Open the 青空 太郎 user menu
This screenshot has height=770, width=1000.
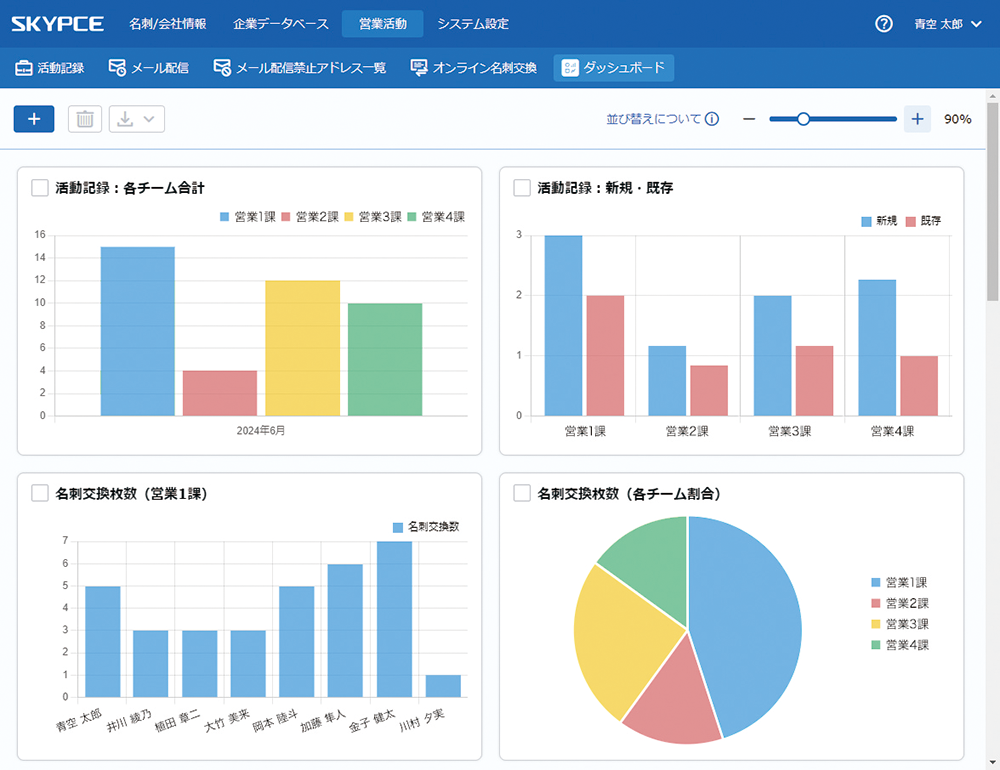click(948, 24)
